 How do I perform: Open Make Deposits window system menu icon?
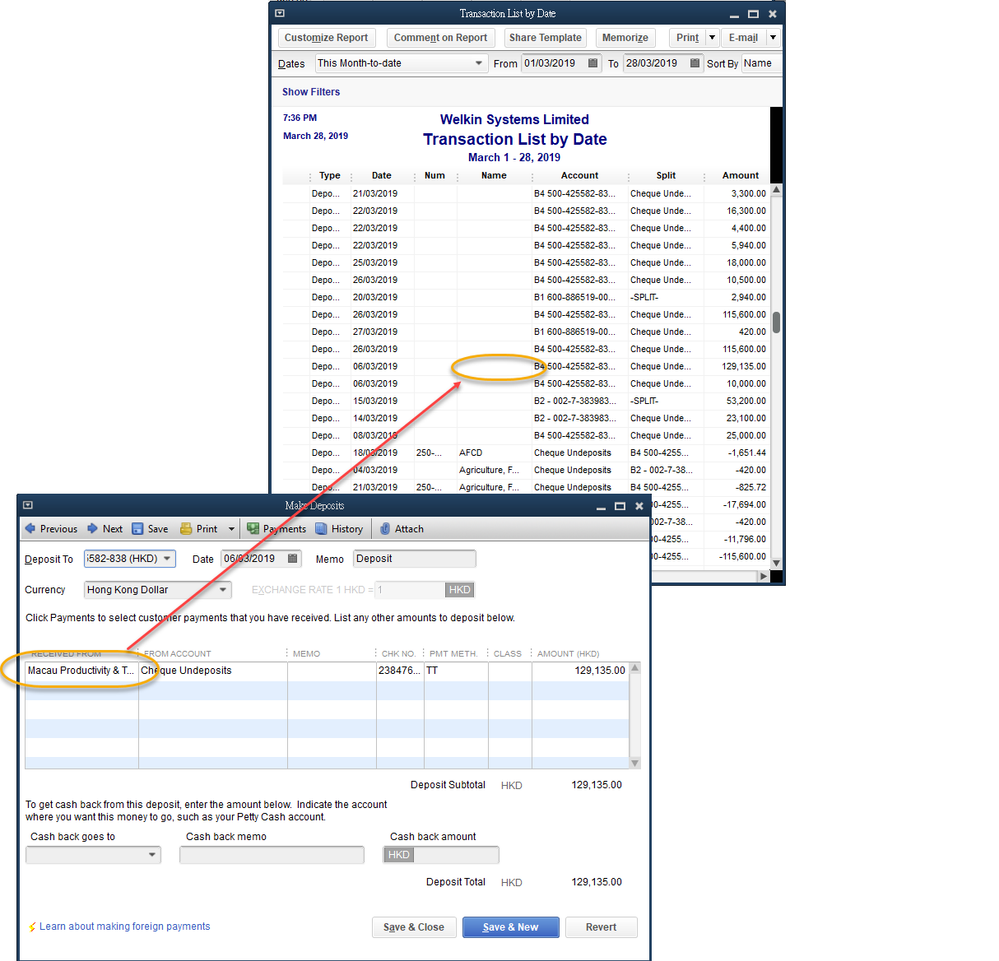(x=27, y=505)
